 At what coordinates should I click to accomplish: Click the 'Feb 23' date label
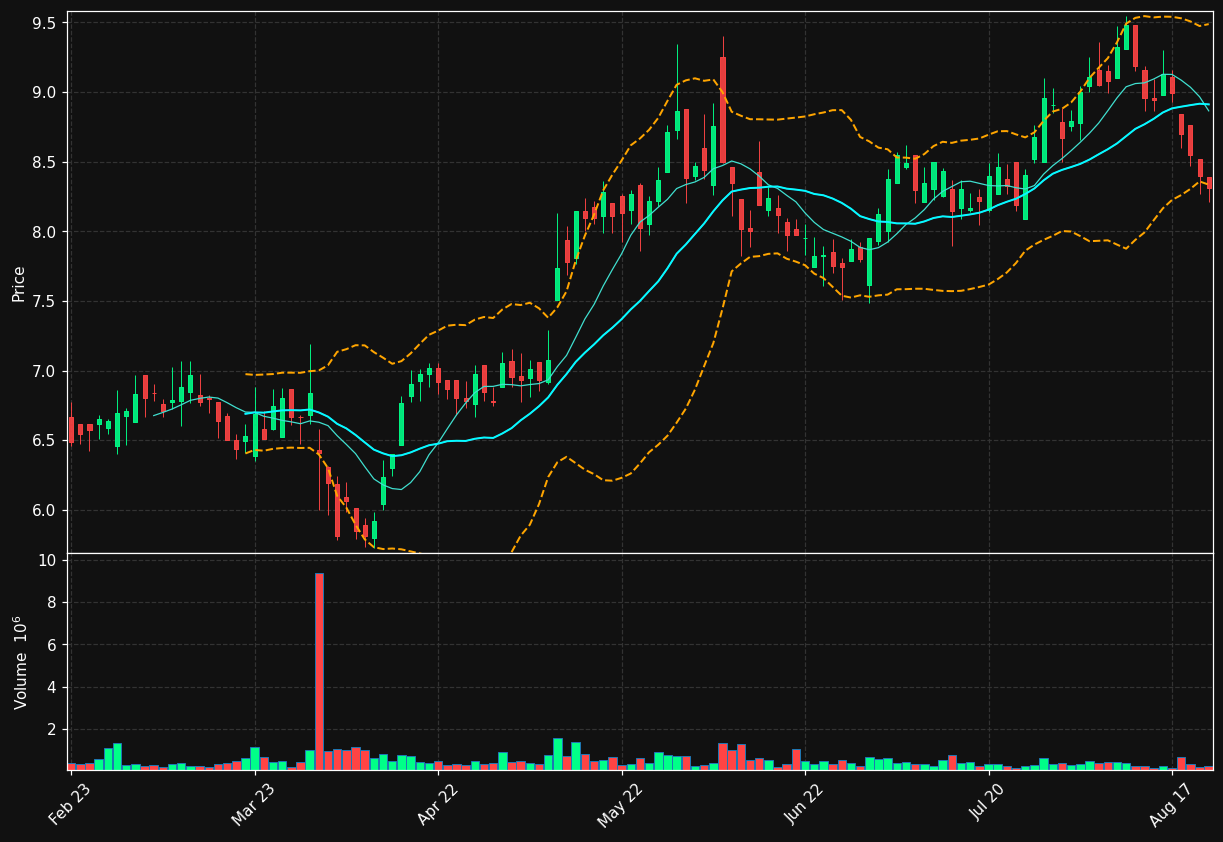point(70,803)
